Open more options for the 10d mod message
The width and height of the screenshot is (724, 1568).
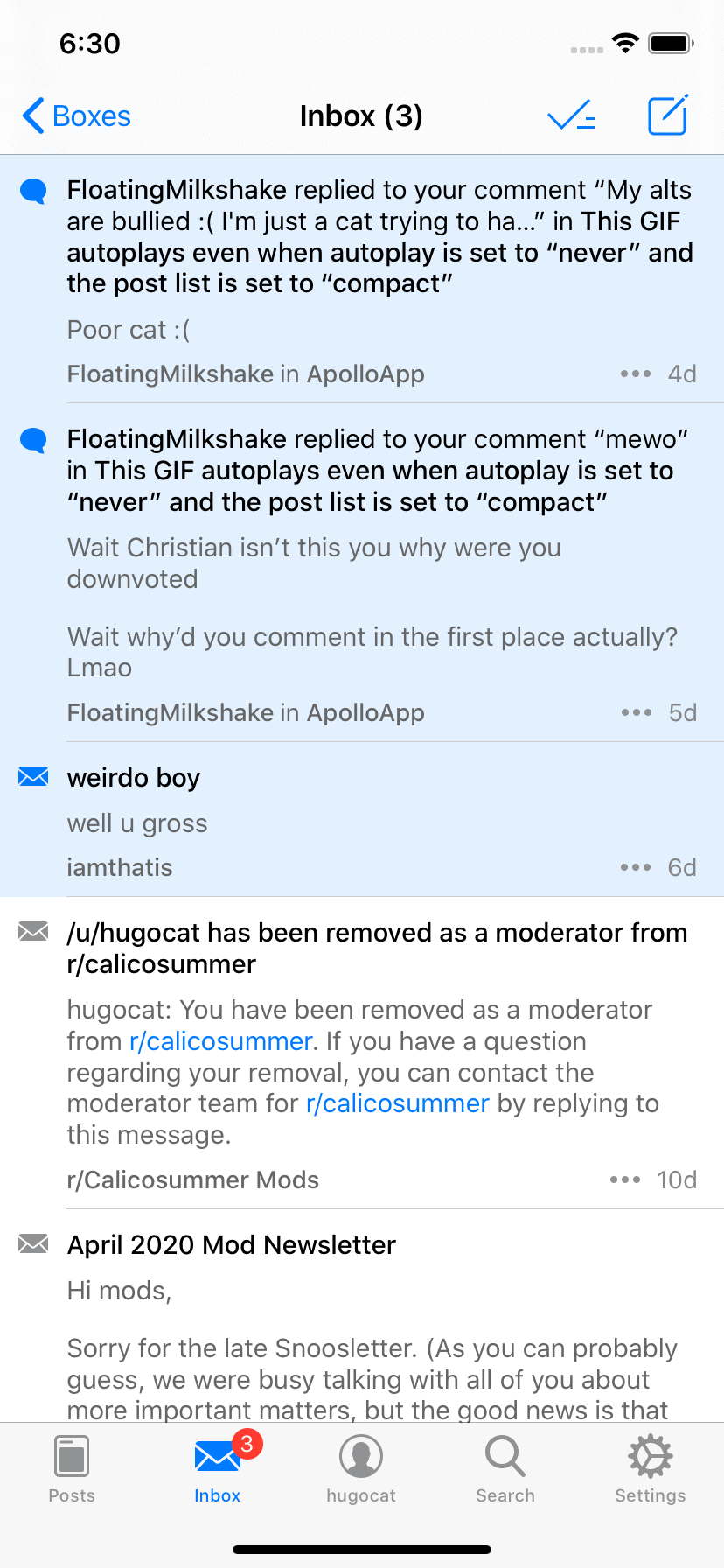(625, 1179)
